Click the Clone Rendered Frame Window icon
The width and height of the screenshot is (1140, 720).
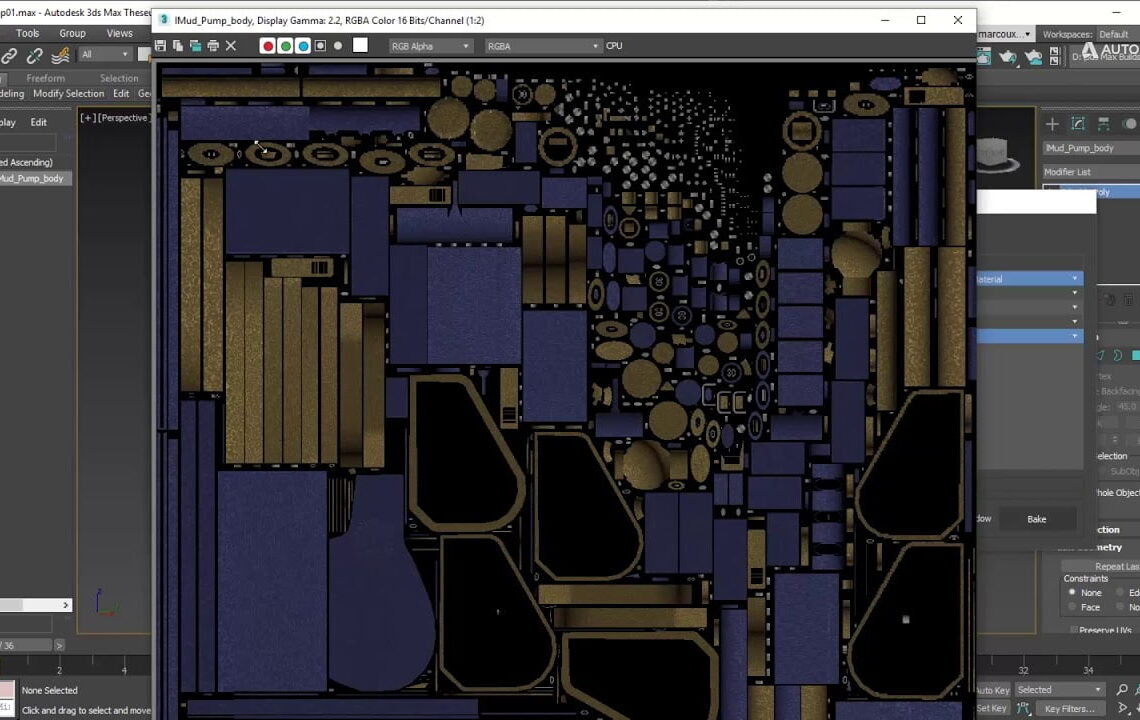[195, 46]
